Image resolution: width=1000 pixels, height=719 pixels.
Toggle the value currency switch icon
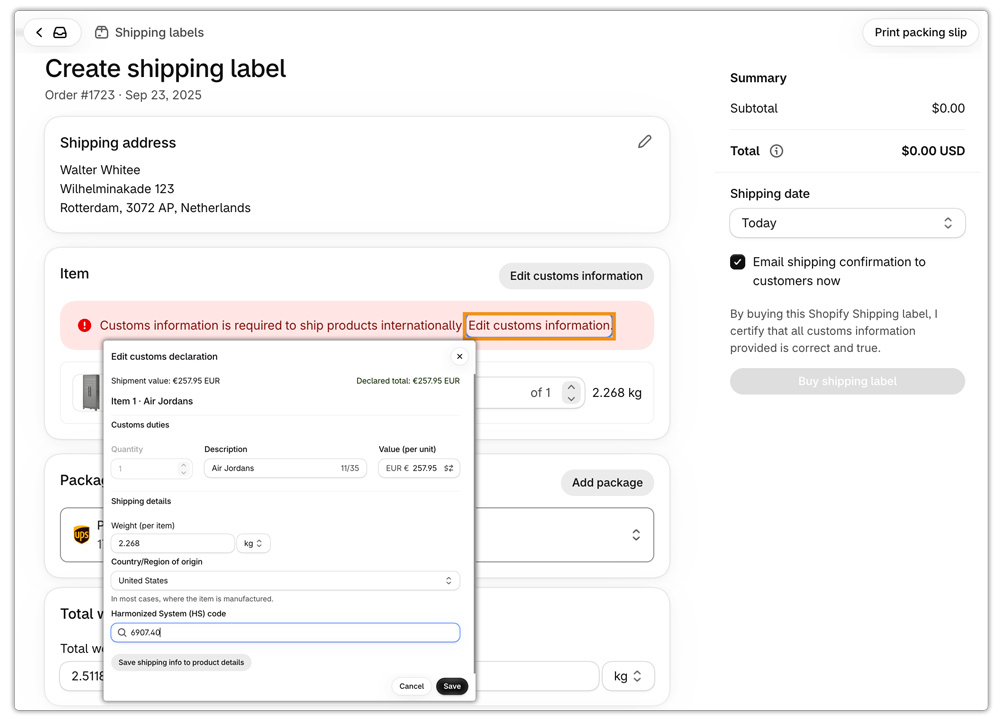click(x=448, y=468)
